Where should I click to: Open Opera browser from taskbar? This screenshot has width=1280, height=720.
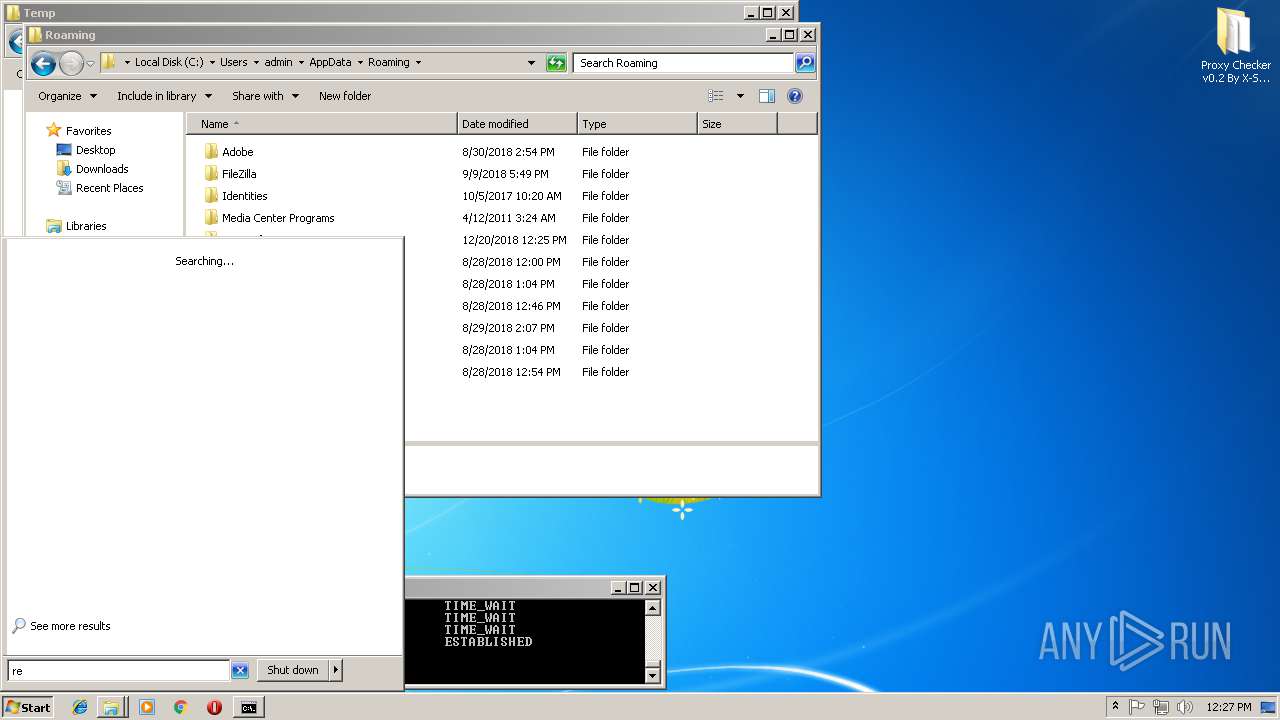[x=214, y=707]
